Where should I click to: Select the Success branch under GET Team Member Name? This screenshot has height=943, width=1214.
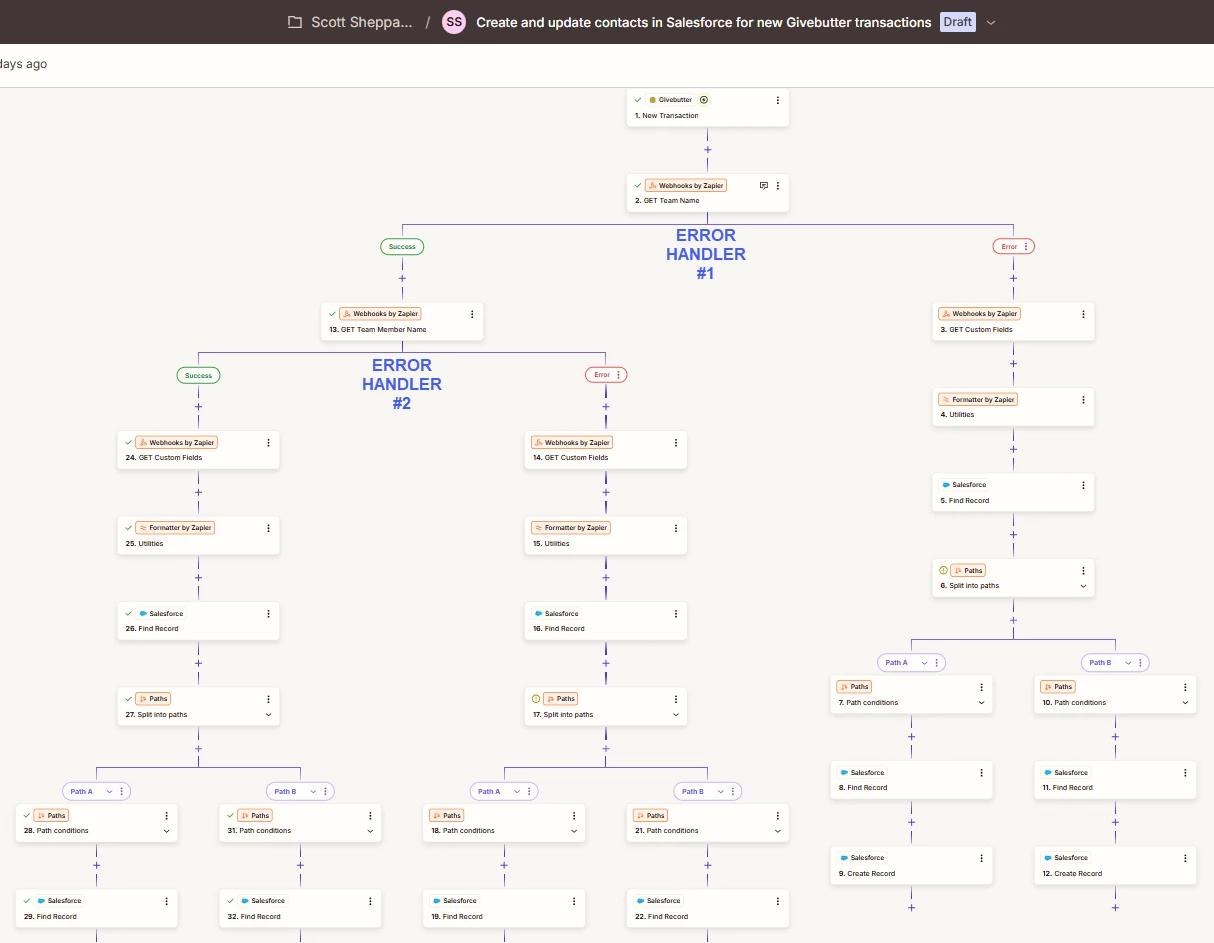click(x=198, y=375)
